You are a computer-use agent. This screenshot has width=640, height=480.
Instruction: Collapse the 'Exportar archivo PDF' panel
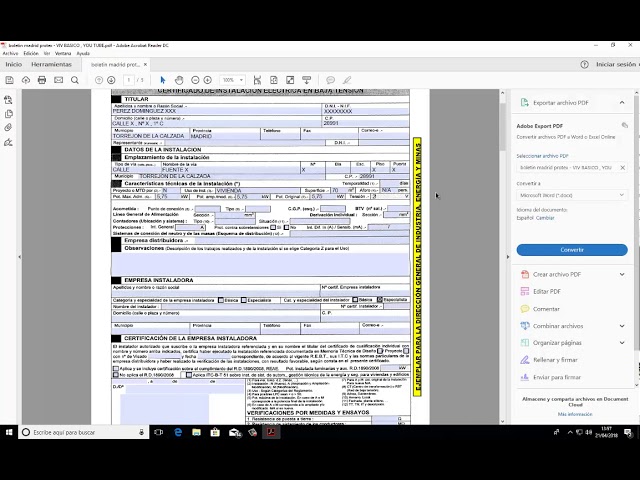tap(620, 102)
